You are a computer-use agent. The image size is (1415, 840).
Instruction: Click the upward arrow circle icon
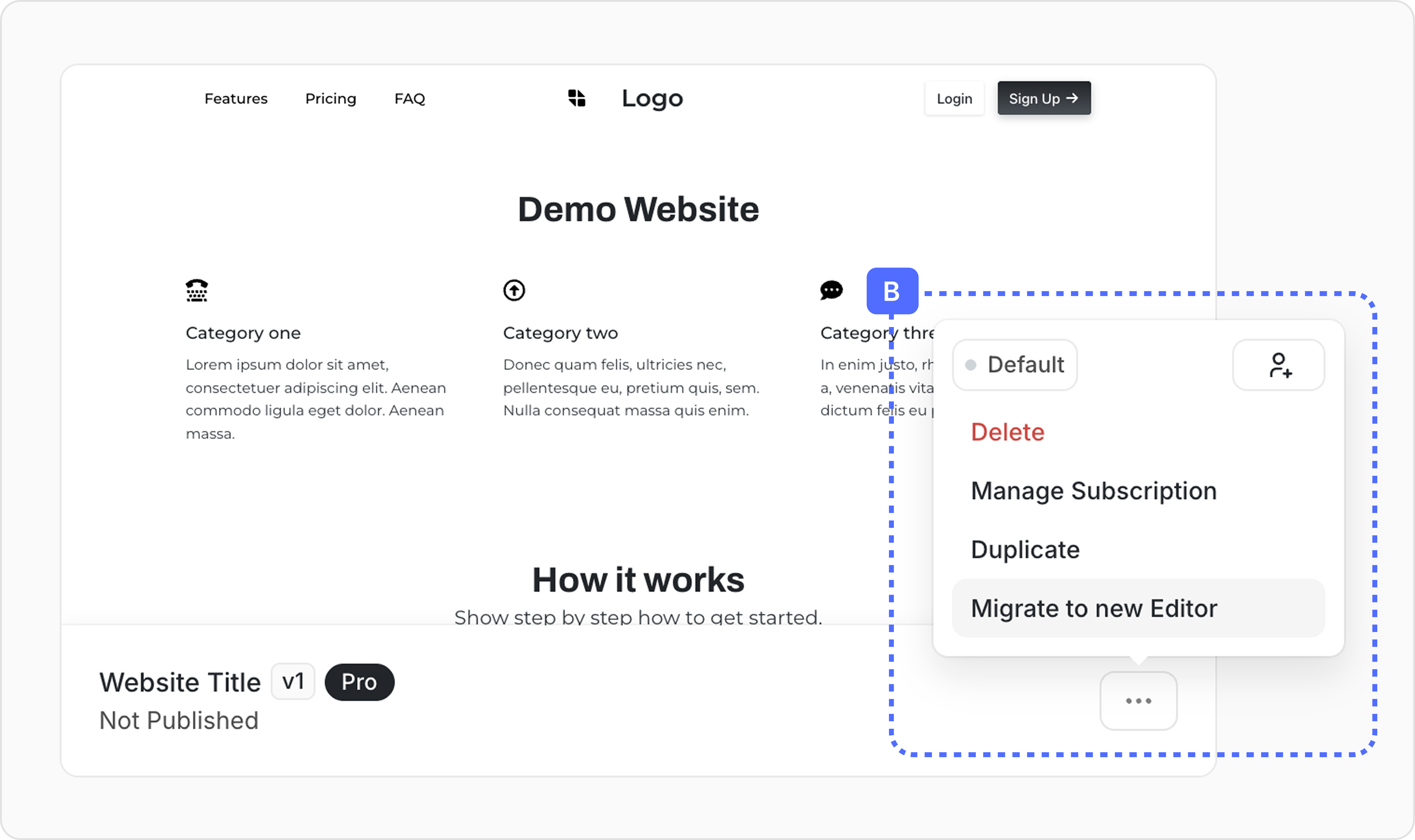click(514, 291)
